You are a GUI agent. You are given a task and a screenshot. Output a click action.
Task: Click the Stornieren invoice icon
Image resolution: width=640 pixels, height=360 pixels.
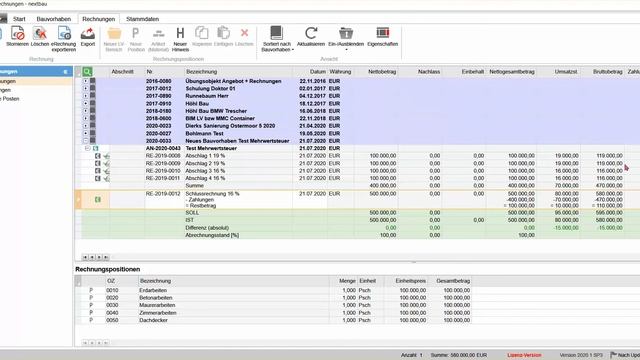(x=18, y=33)
